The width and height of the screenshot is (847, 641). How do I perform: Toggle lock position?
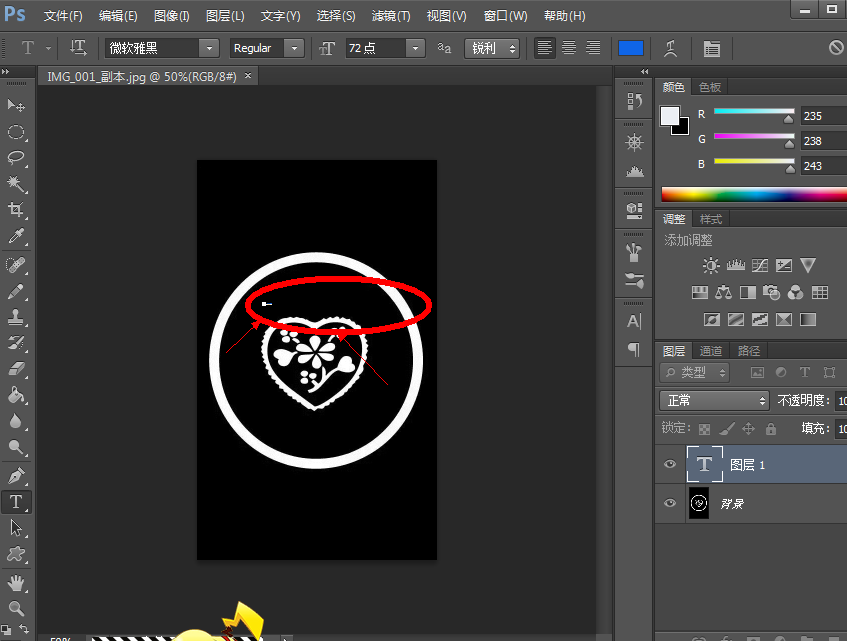748,429
